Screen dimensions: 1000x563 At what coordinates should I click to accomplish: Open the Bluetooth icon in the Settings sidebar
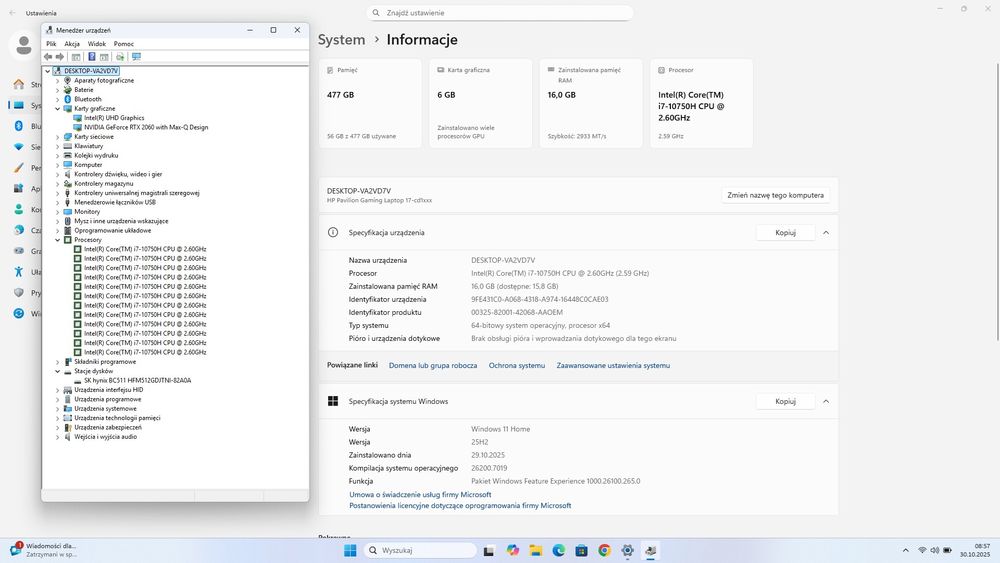pos(18,126)
